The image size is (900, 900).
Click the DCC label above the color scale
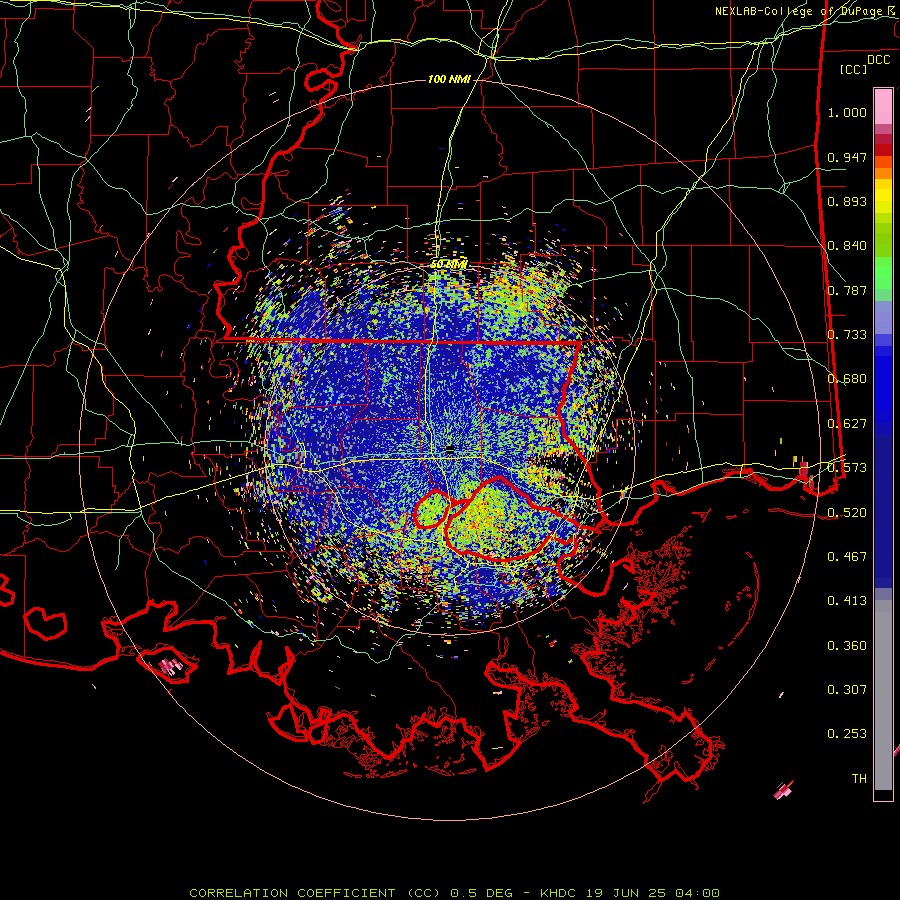click(878, 60)
